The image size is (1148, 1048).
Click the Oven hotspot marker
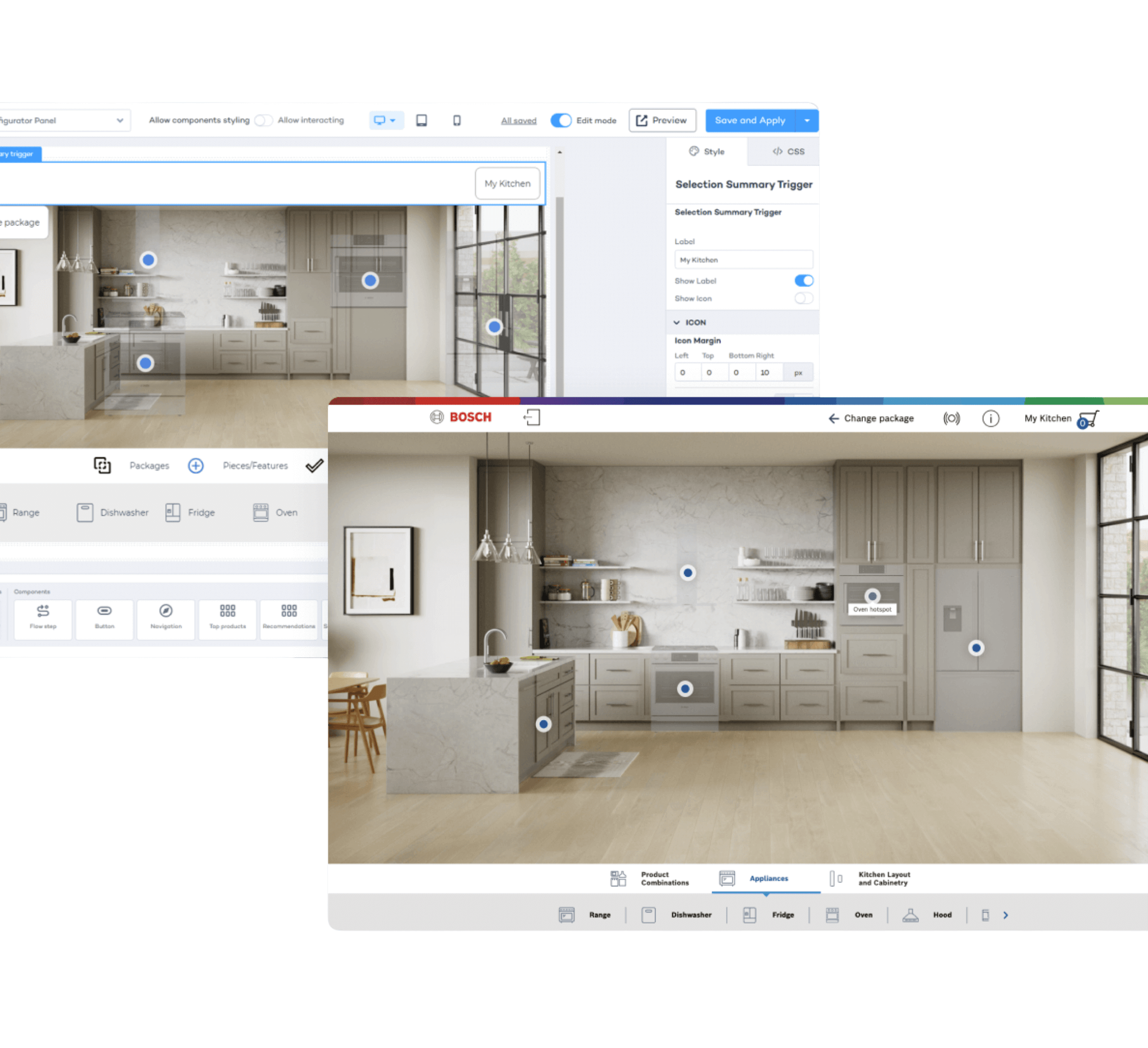pos(872,596)
